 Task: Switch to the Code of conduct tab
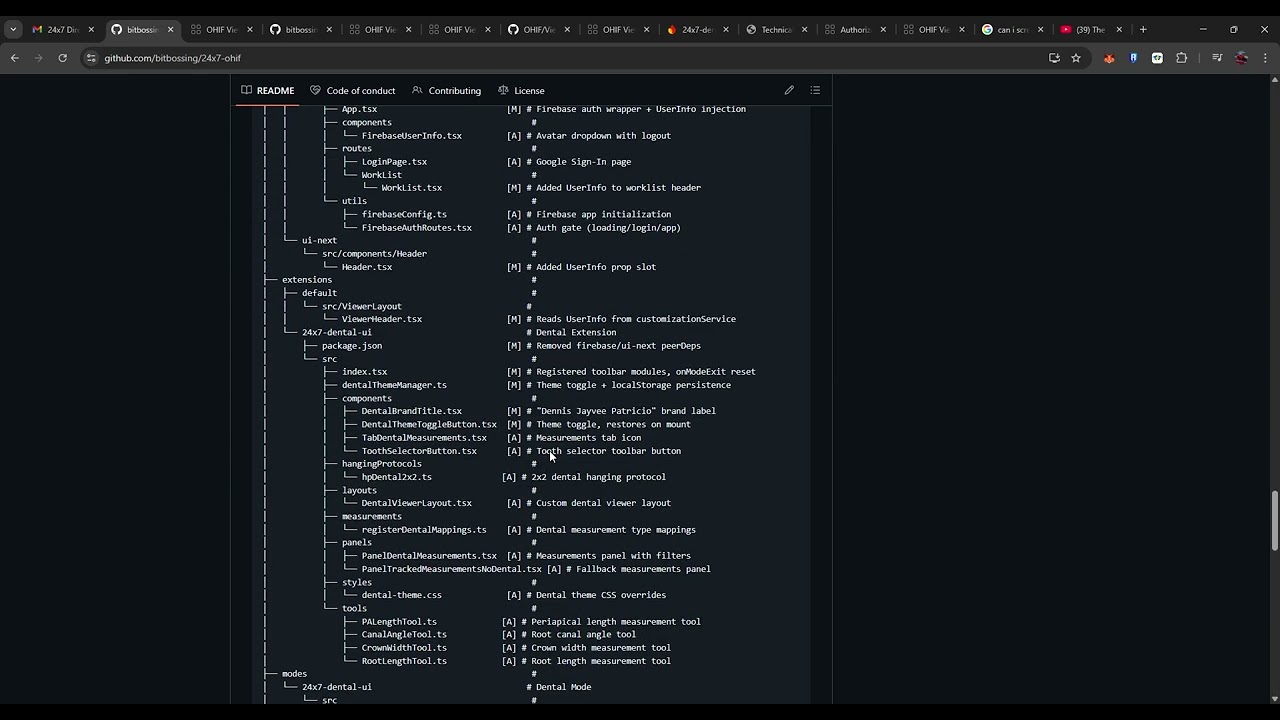[352, 90]
